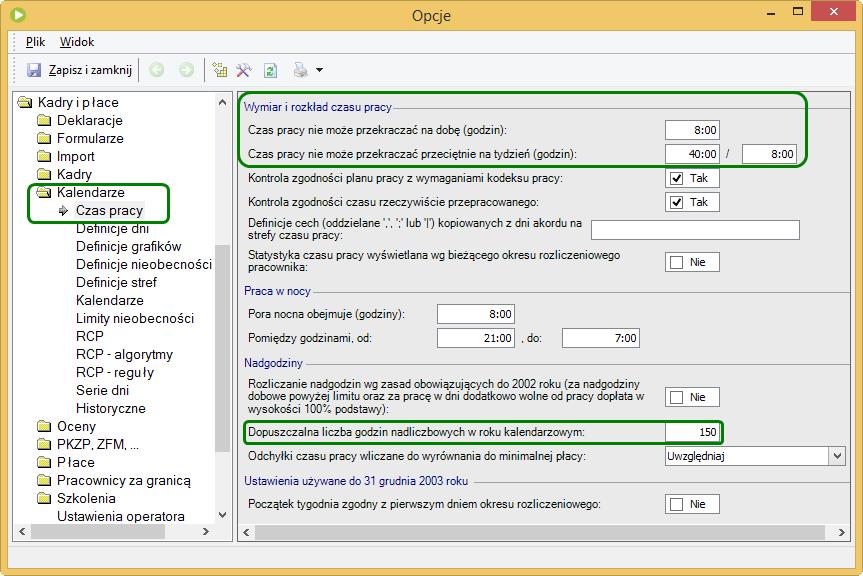
Task: Open the Widok menu
Action: (77, 42)
